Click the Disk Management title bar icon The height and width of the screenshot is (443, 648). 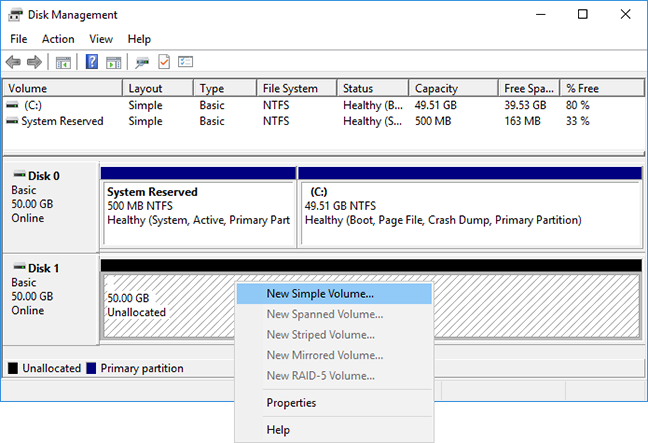tap(15, 15)
